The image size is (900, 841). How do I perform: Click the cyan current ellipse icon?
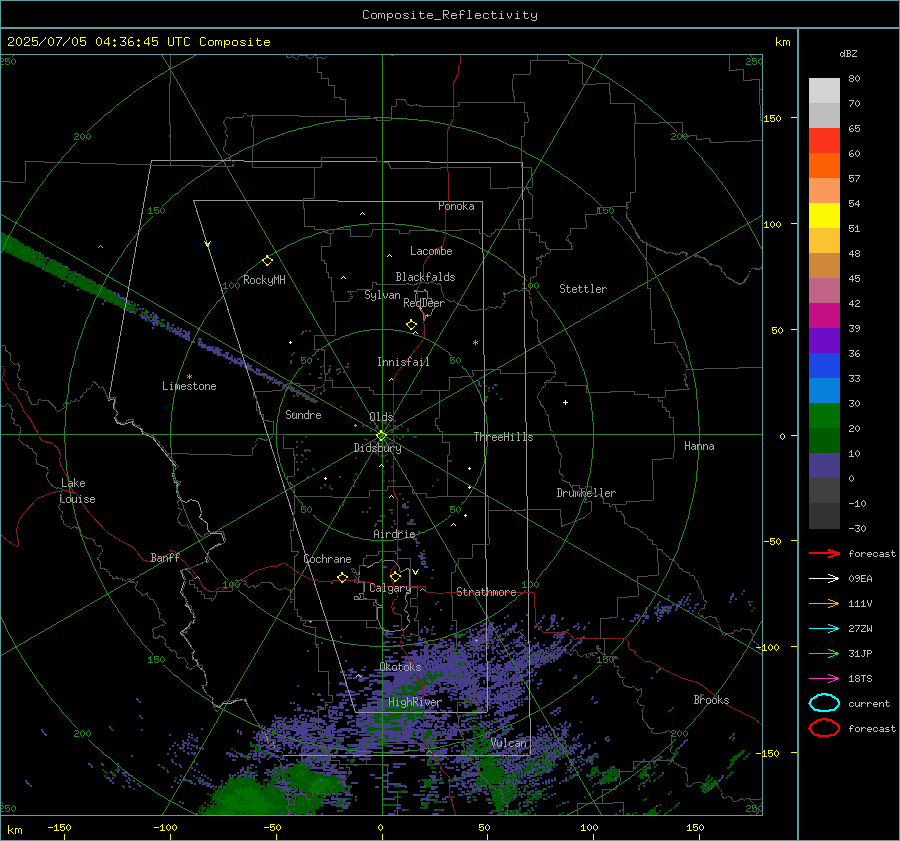[x=824, y=703]
